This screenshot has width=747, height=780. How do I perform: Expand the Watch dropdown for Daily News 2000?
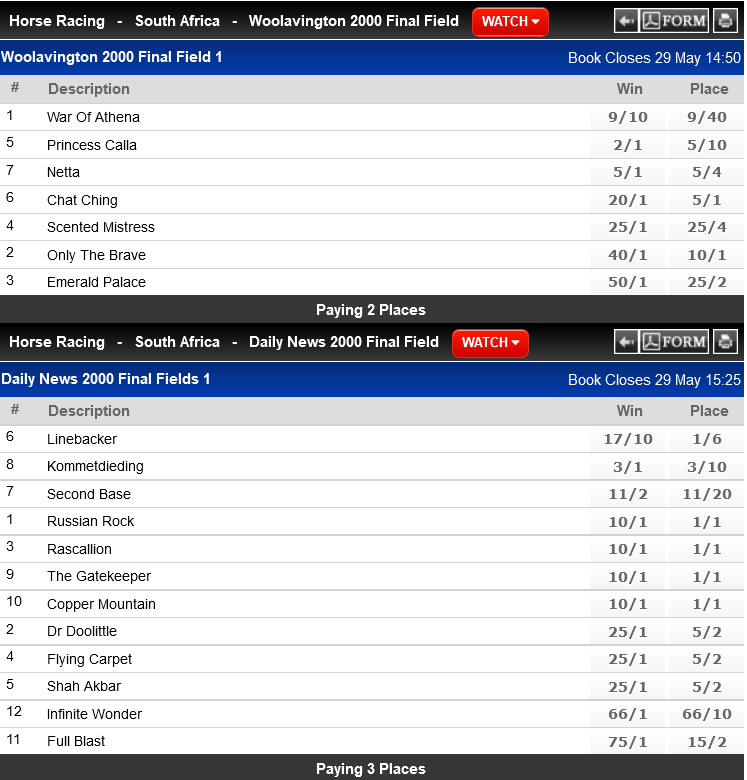click(x=490, y=343)
